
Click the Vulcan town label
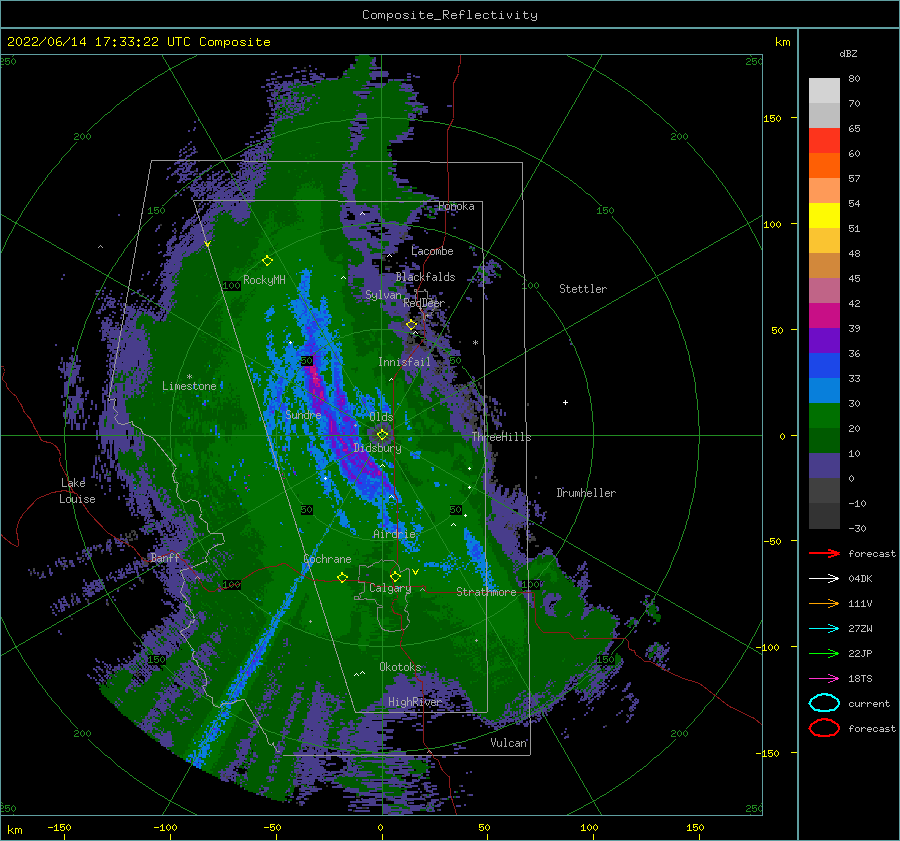(509, 743)
